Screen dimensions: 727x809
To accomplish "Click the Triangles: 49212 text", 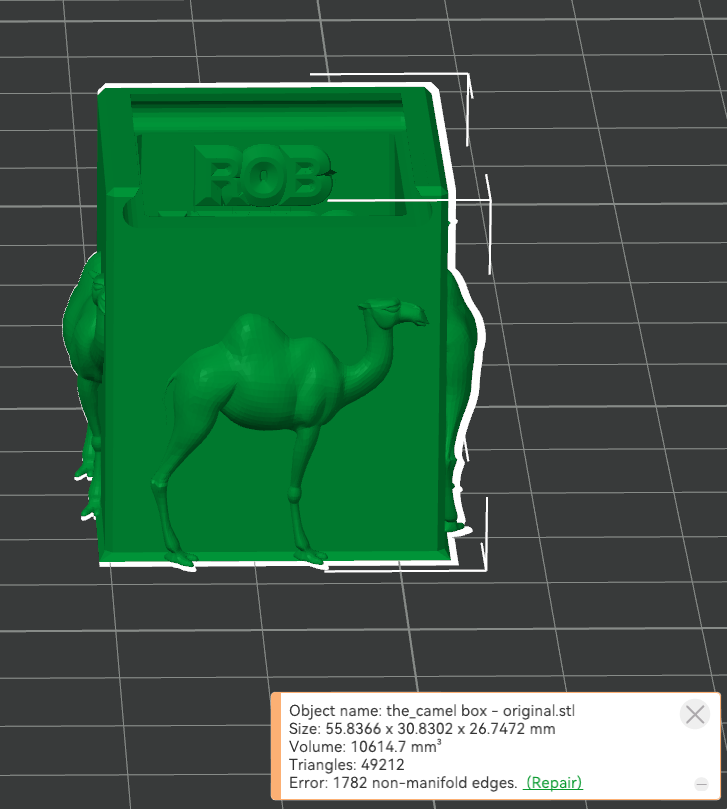I will click(x=347, y=765).
